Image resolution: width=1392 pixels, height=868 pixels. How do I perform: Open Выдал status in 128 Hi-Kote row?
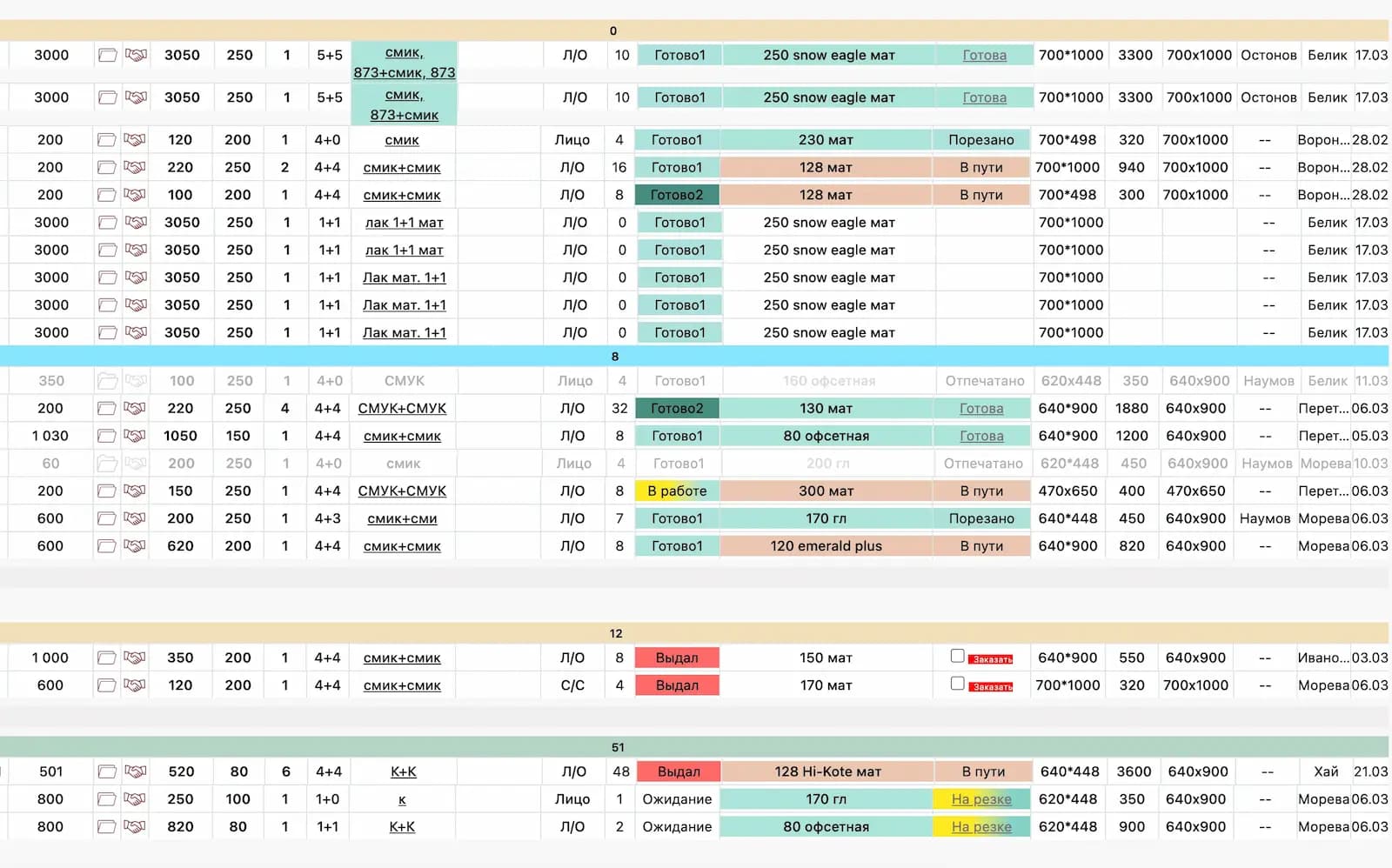pyautogui.click(x=678, y=771)
